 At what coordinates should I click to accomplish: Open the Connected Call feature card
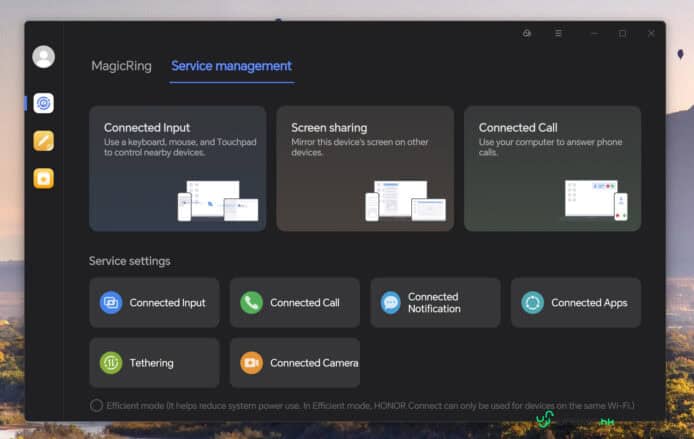pyautogui.click(x=552, y=168)
